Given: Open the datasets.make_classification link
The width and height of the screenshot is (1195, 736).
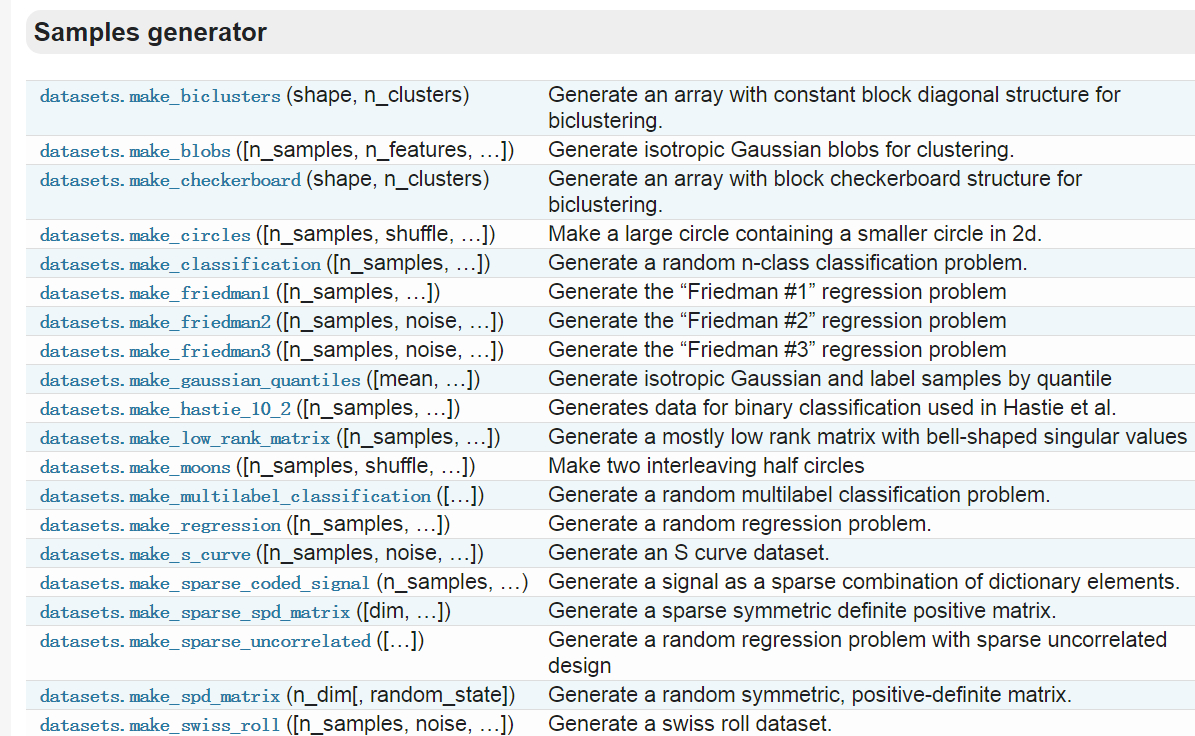Looking at the screenshot, I should coord(180,265).
